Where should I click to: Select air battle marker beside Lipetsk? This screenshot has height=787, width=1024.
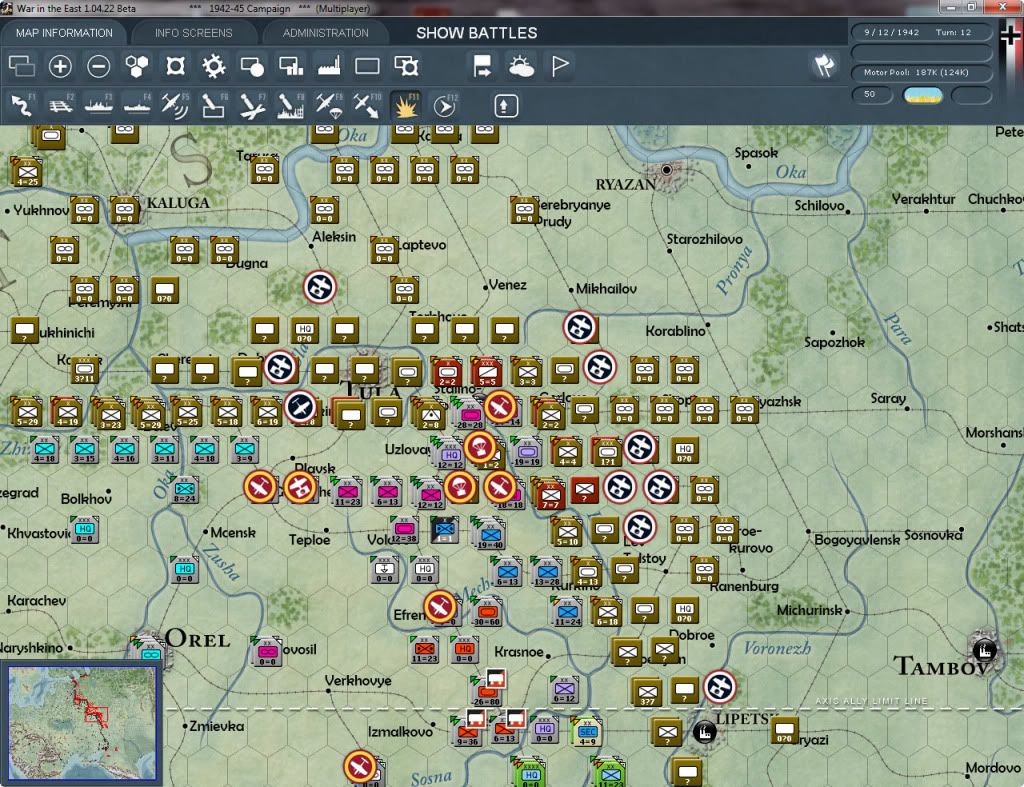[720, 686]
